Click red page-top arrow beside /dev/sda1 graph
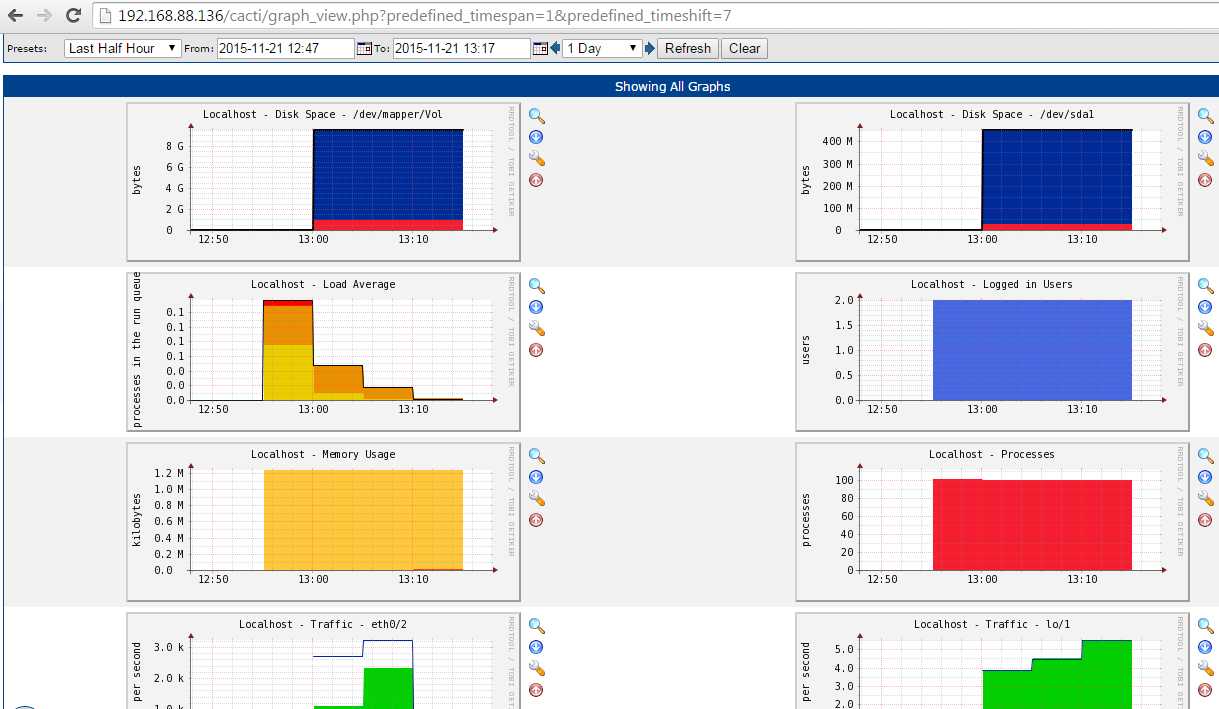Screen dimensions: 1219x709 pyautogui.click(x=1205, y=180)
